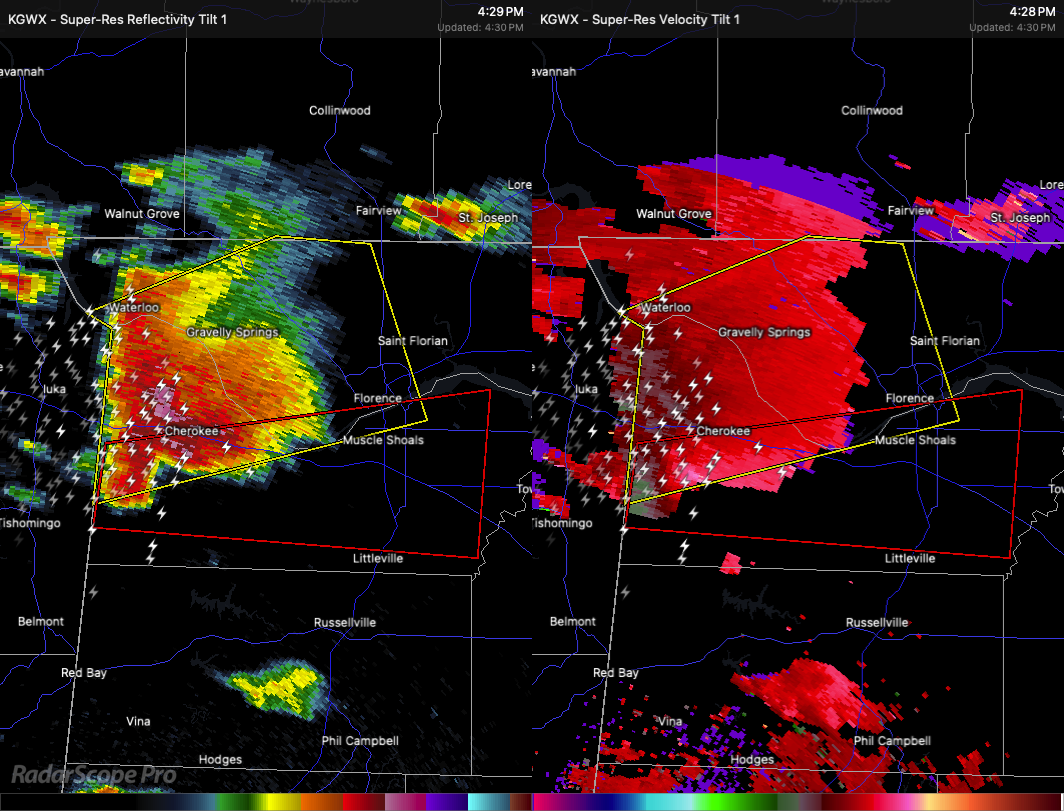
Task: Click Florence in the reflectivity panel
Action: click(377, 398)
